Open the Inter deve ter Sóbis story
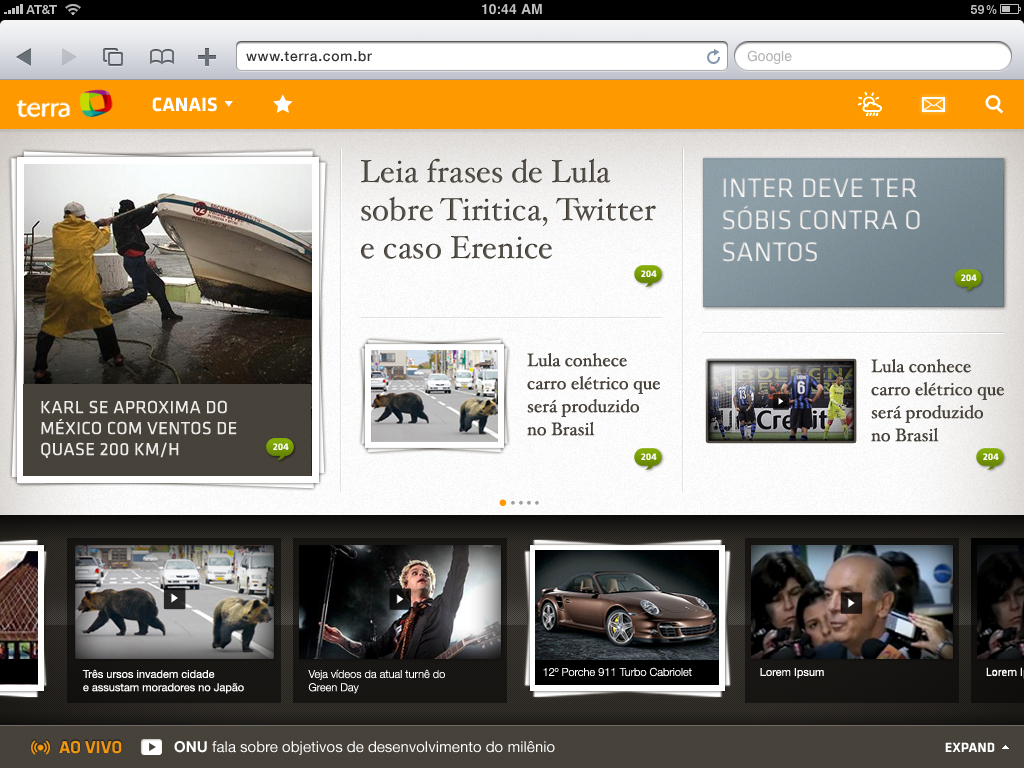This screenshot has width=1024, height=768. pyautogui.click(x=852, y=232)
